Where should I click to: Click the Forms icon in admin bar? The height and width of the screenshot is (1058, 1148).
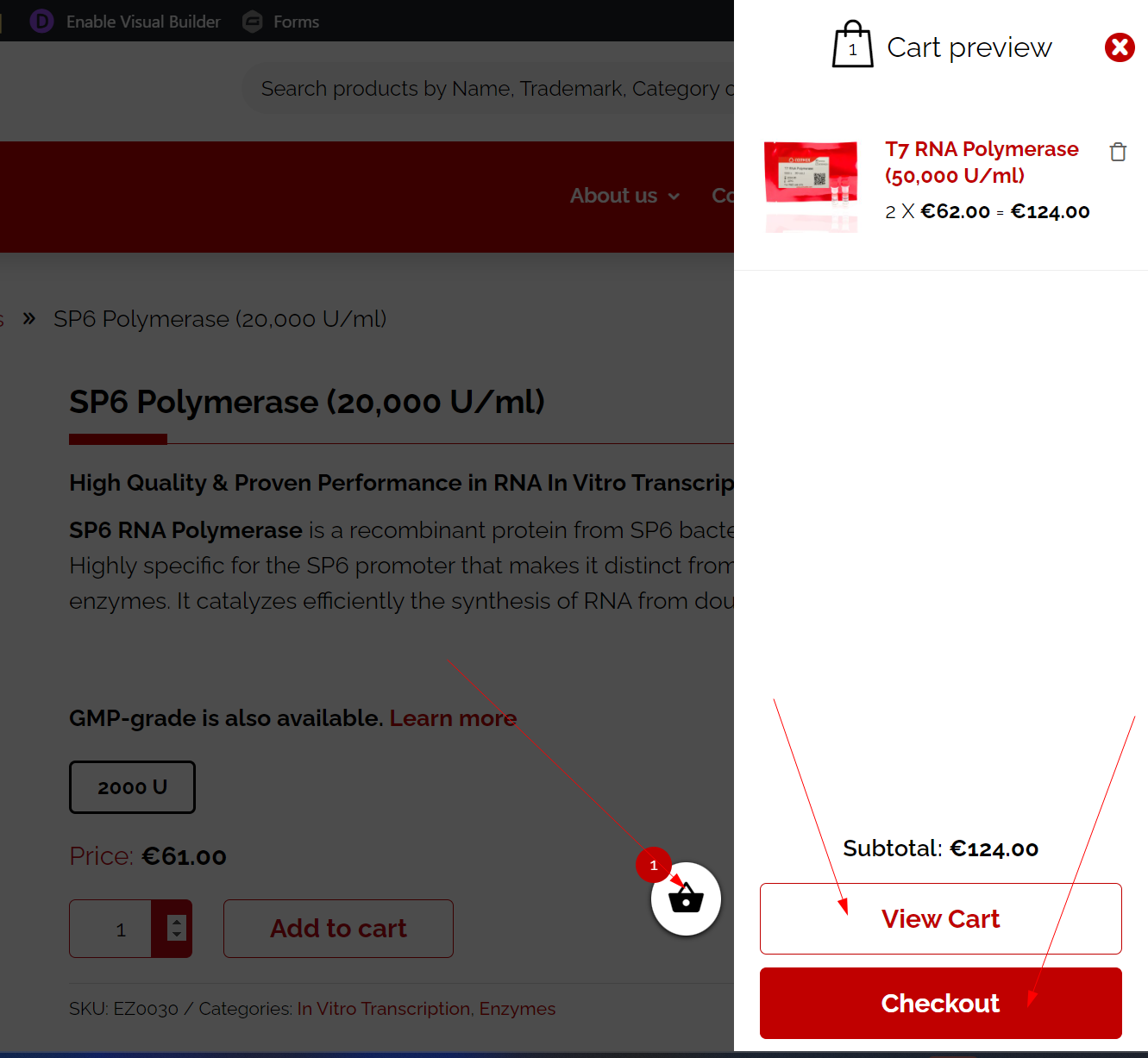pos(252,22)
